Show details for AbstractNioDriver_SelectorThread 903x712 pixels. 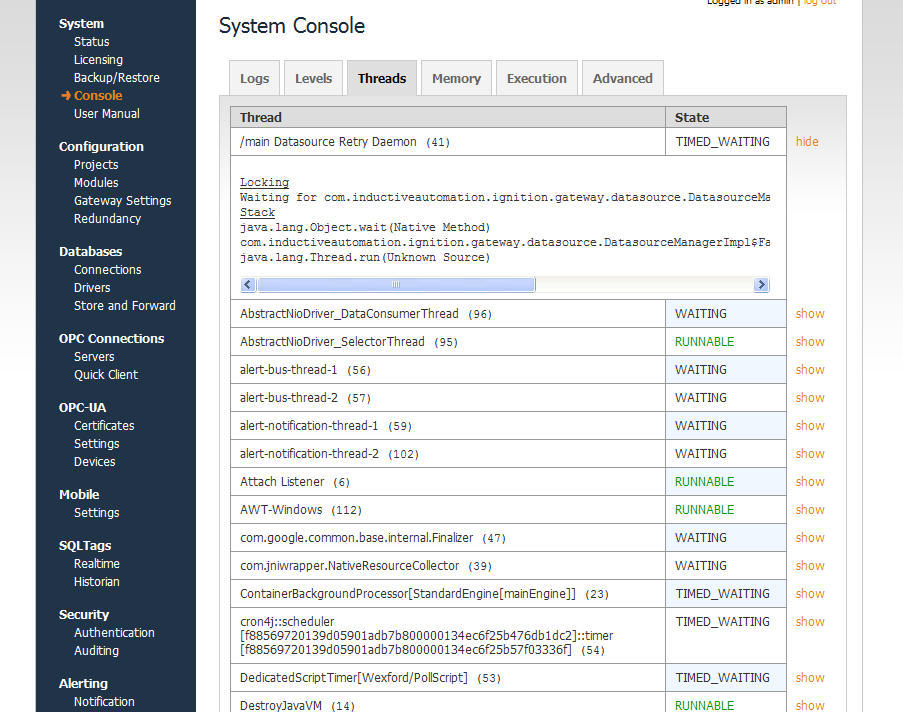point(810,342)
